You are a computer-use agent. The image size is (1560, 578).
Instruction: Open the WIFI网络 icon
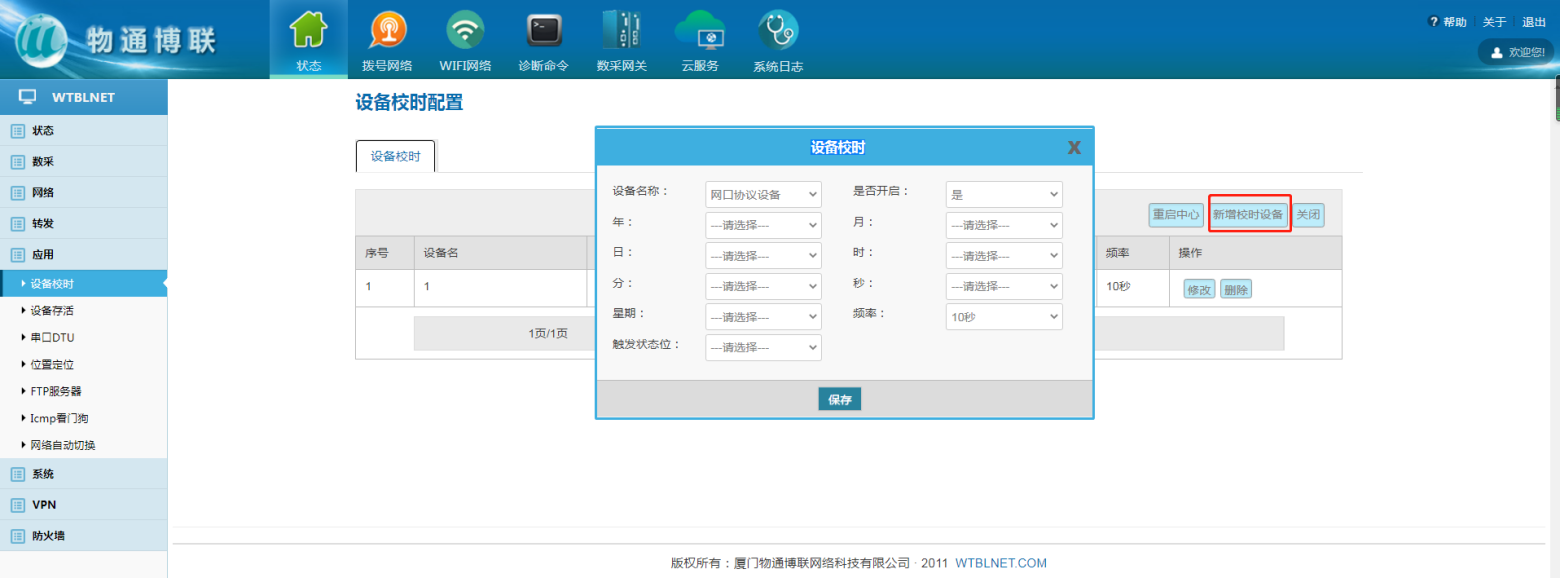[465, 32]
